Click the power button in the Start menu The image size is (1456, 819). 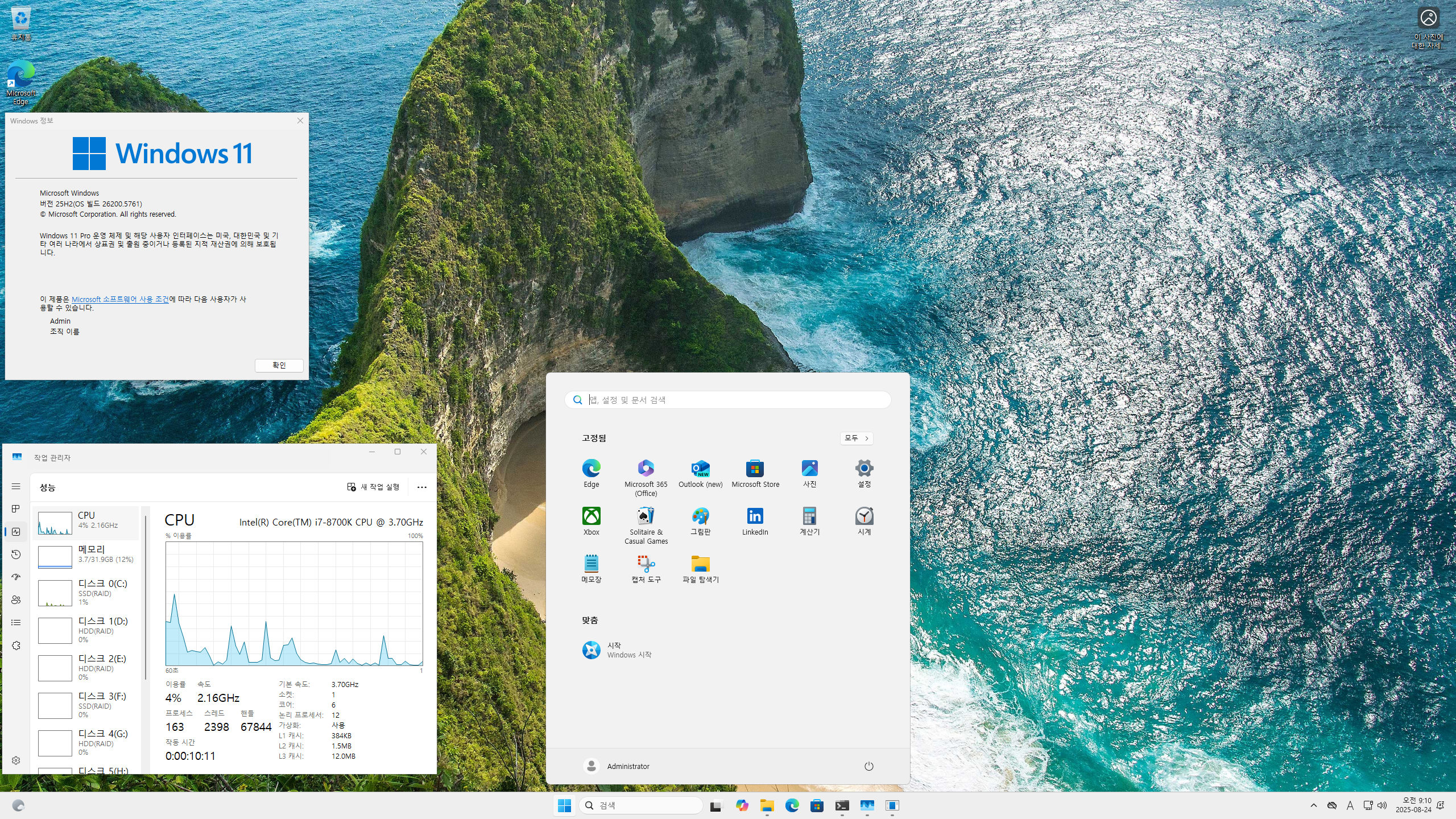click(x=868, y=766)
